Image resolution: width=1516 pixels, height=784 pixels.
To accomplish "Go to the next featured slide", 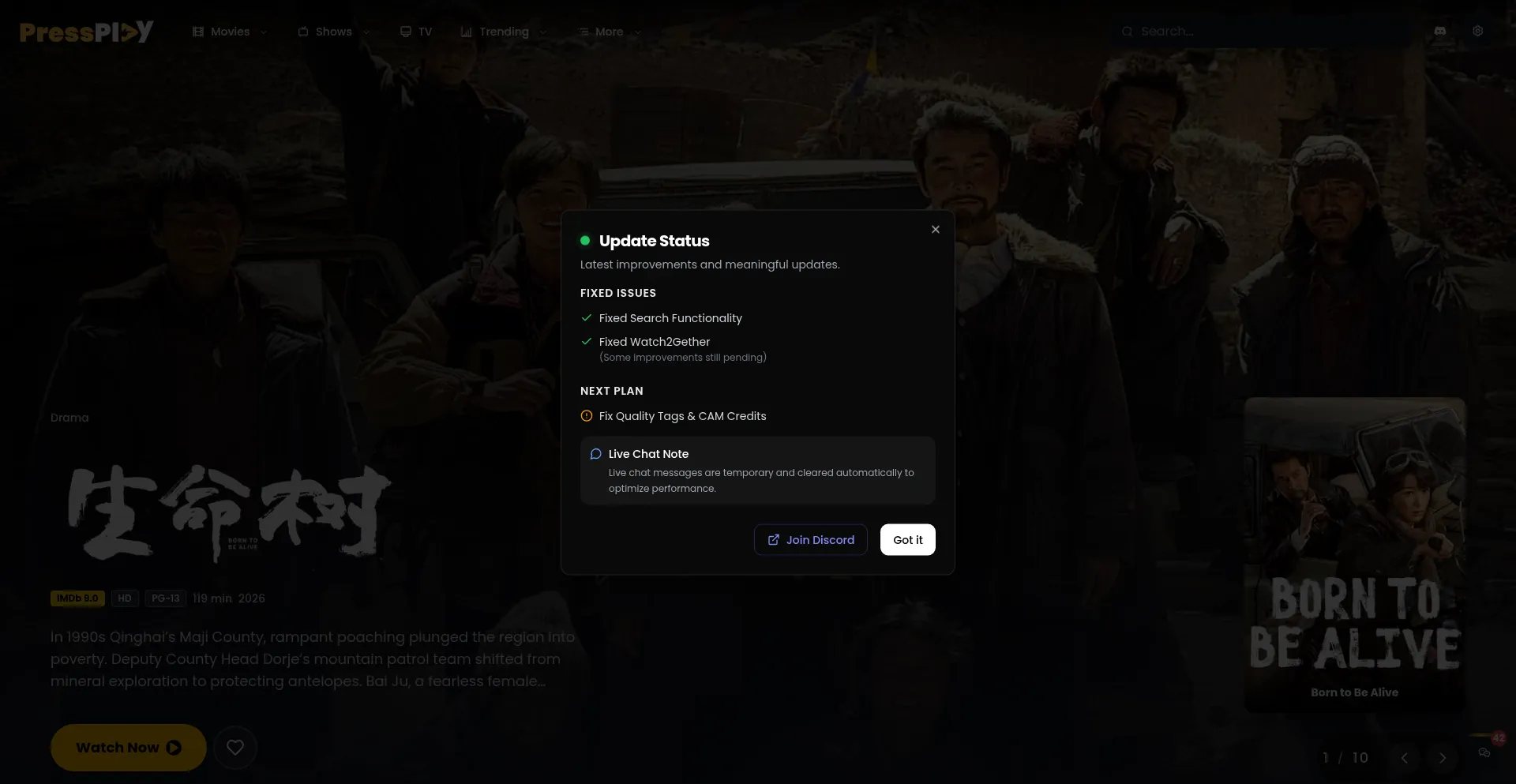I will pos(1443,758).
